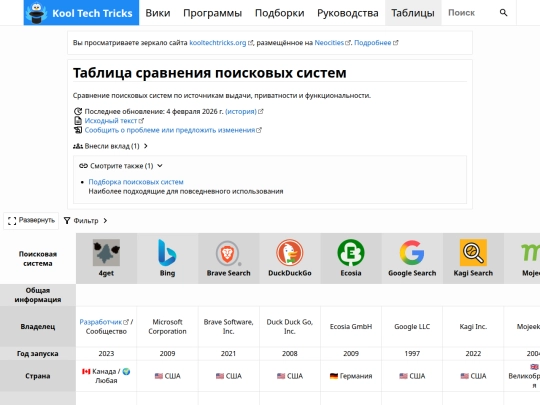Click the Germany flag for Ecosia

334,376
